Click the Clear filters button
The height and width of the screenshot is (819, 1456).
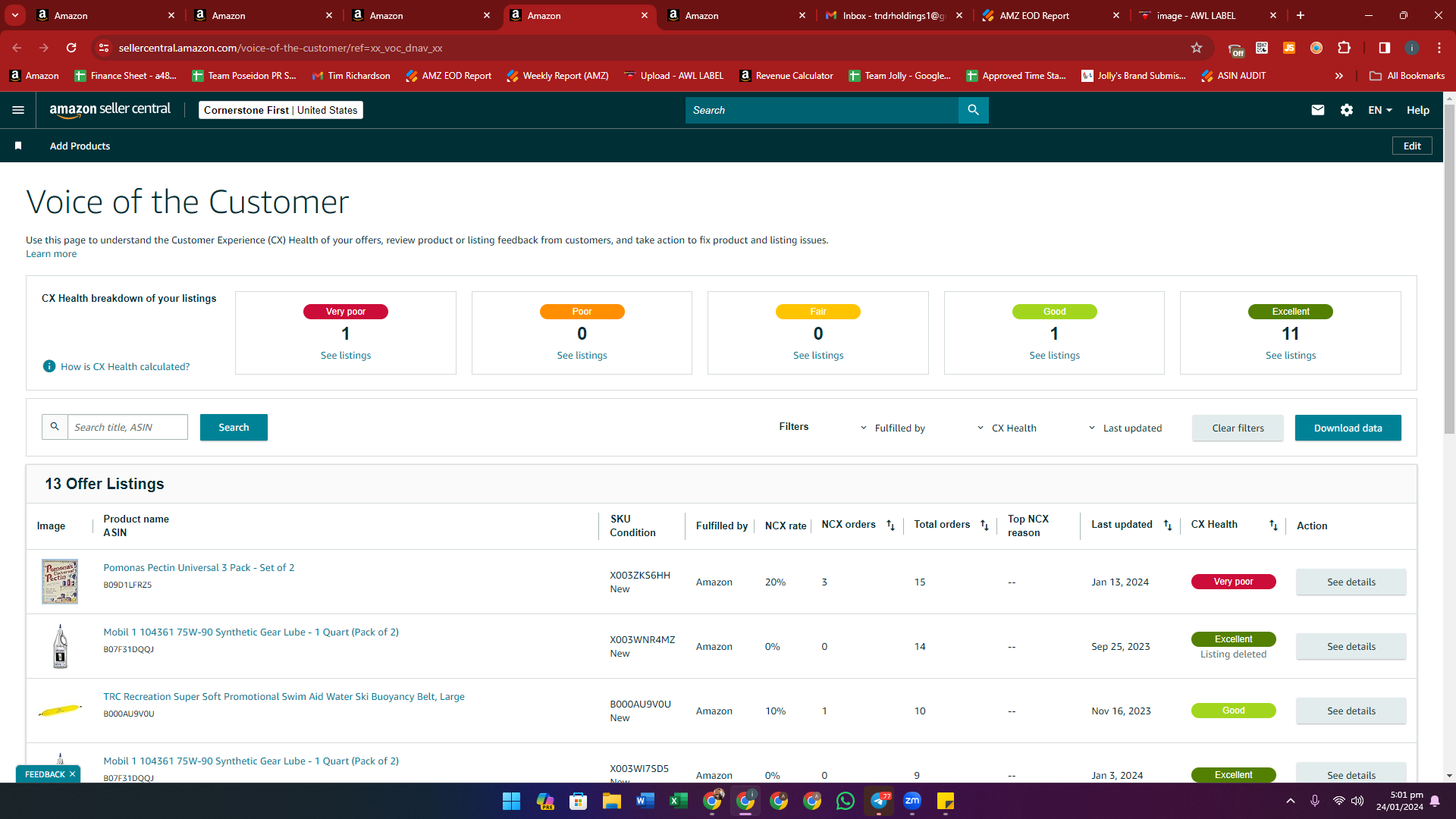click(x=1238, y=428)
